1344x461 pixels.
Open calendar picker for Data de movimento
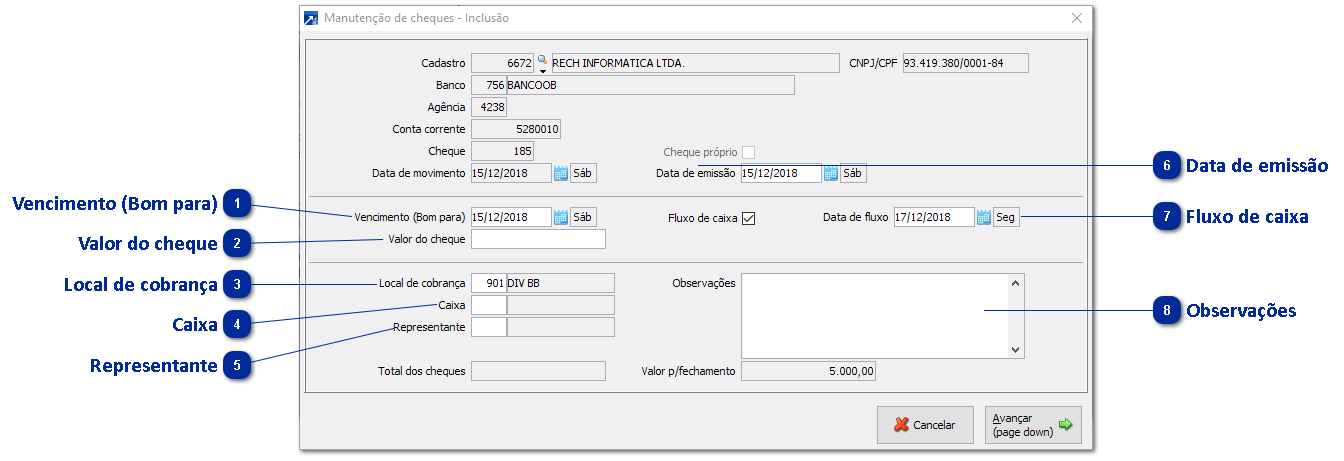point(560,173)
